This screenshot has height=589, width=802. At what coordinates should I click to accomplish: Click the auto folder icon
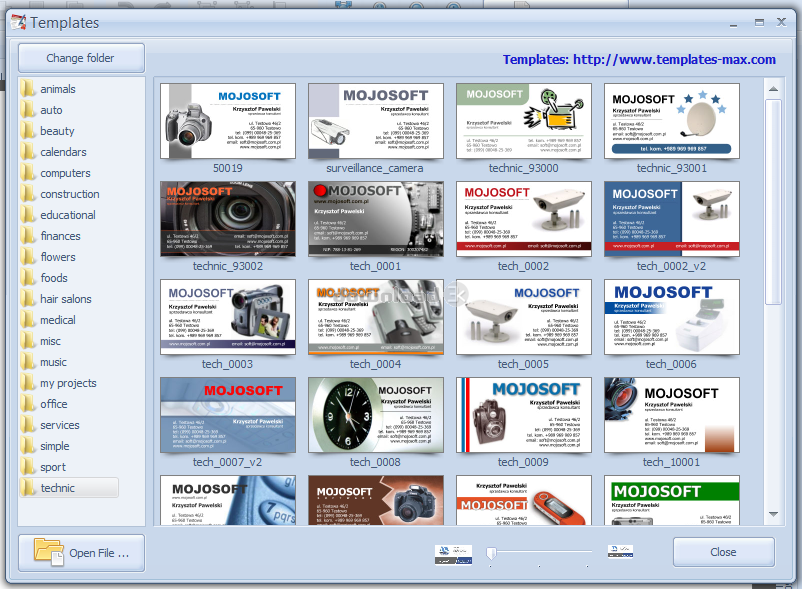click(28, 110)
